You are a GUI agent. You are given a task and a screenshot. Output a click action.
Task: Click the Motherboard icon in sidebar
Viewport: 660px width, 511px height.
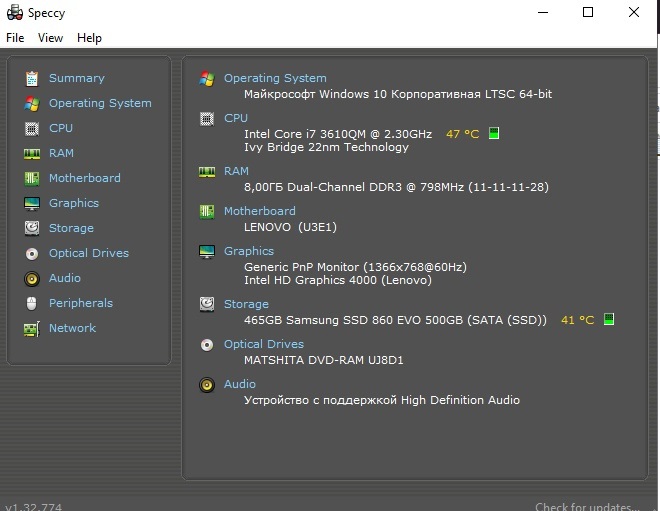coord(31,178)
